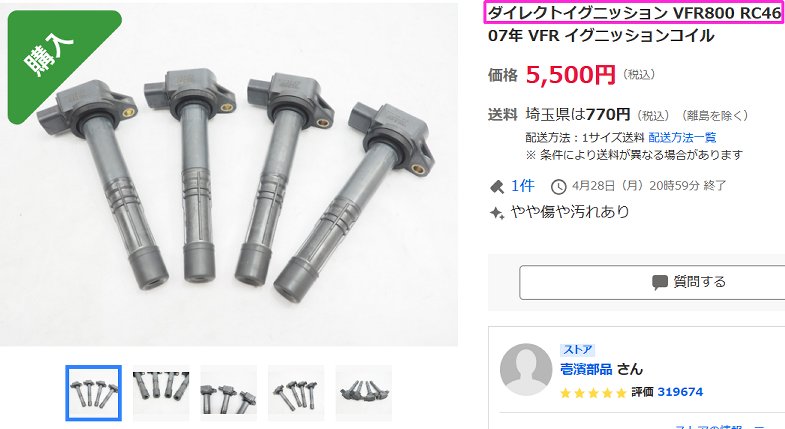Click the clock icon beside end time
This screenshot has width=785, height=429.
(558, 187)
